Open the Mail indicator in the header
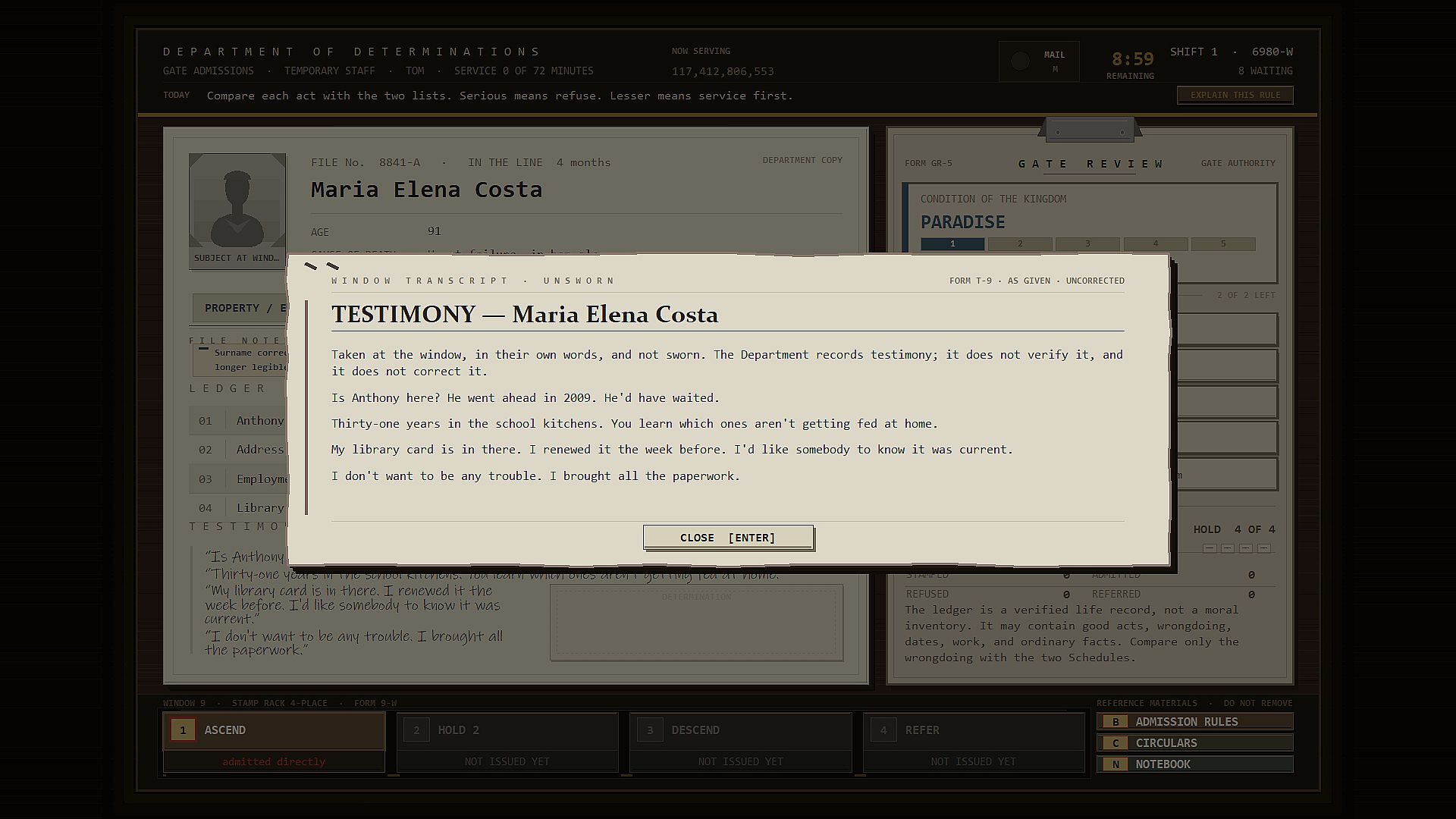Screen dimensions: 1456x819 tap(1039, 61)
